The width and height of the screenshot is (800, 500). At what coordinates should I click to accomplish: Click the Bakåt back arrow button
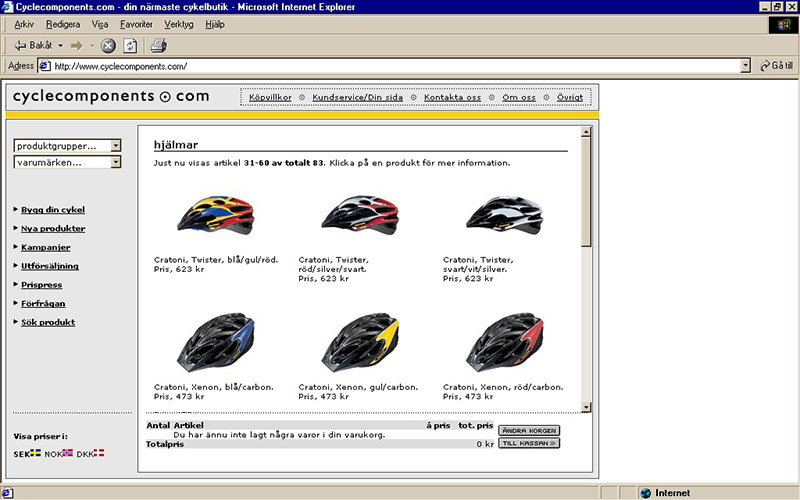(x=33, y=45)
